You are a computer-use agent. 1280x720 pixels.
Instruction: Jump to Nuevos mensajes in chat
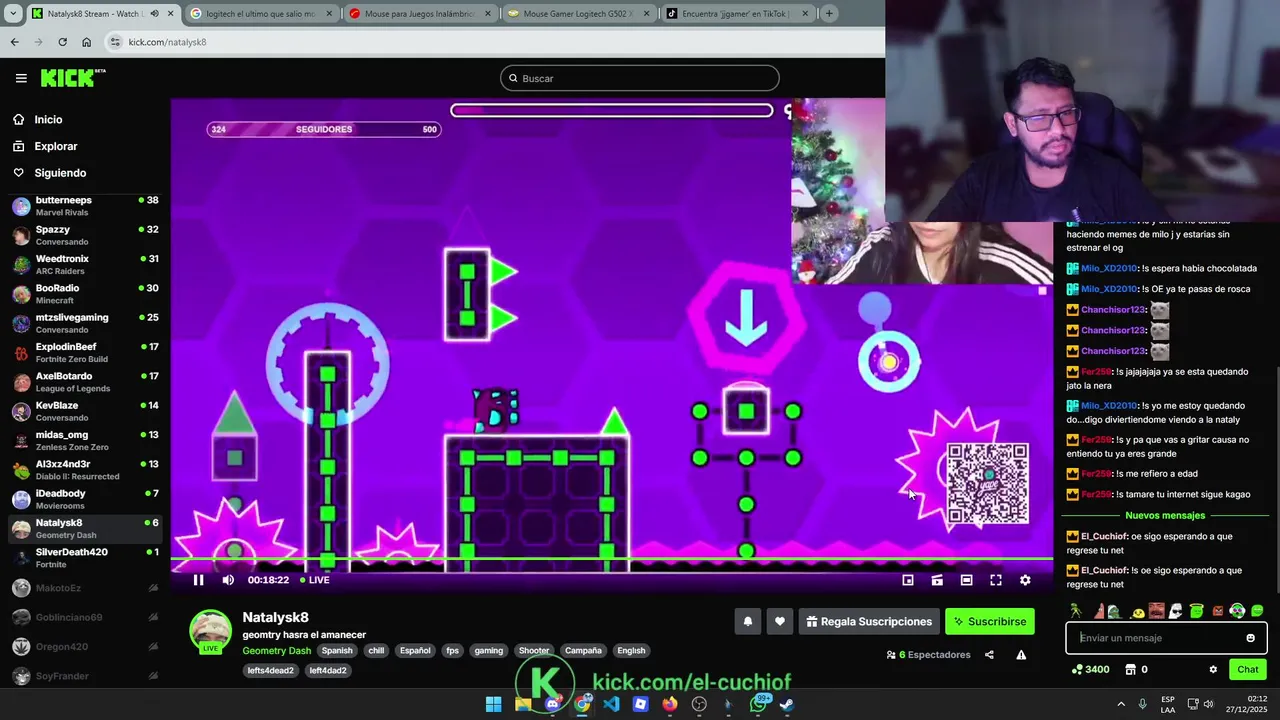[x=1165, y=515]
